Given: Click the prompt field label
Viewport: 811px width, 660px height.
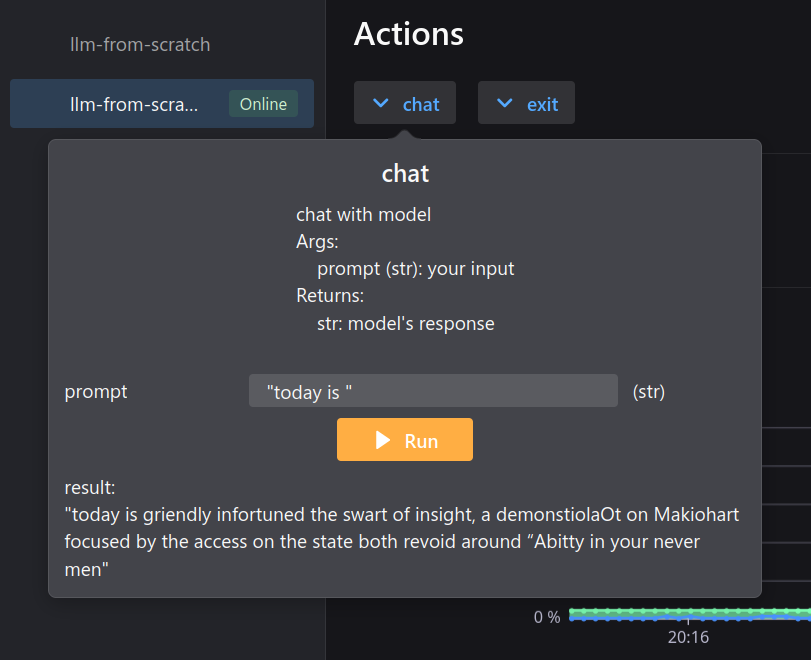Looking at the screenshot, I should click(96, 392).
